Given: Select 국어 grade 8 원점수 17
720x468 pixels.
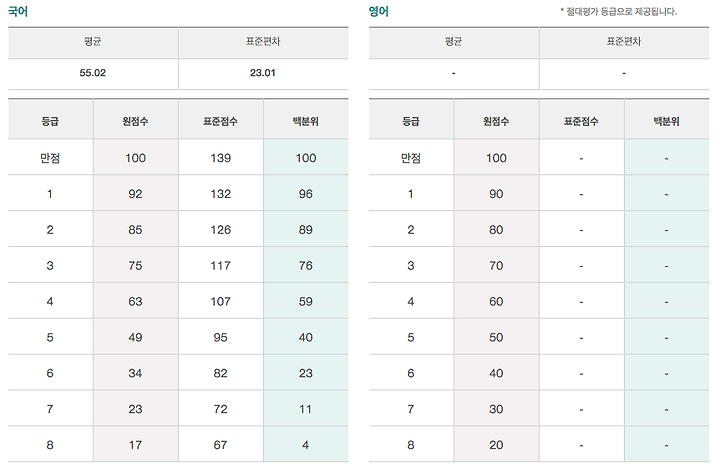Looking at the screenshot, I should [135, 445].
